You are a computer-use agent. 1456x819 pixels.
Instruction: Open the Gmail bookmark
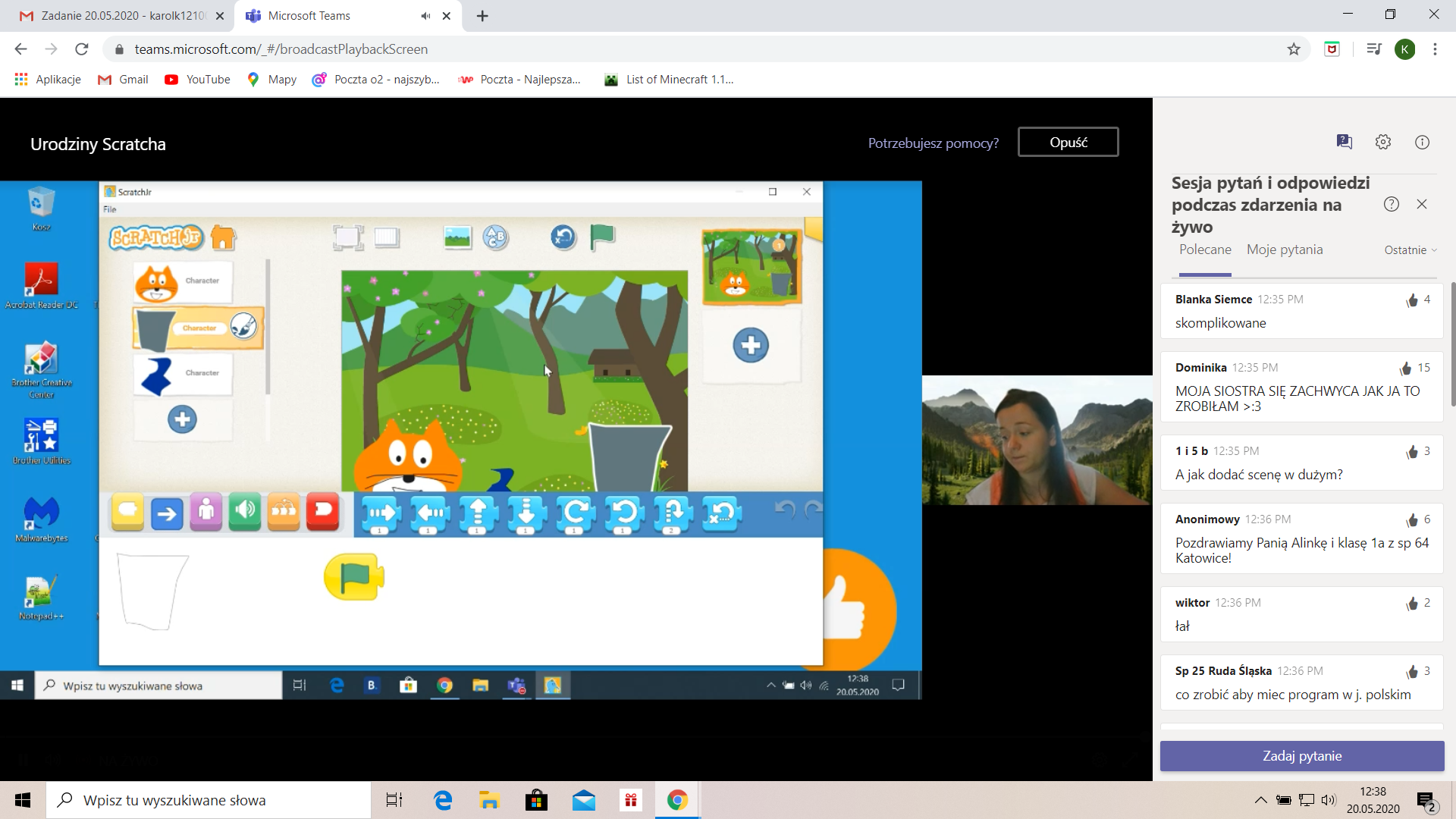[x=123, y=80]
